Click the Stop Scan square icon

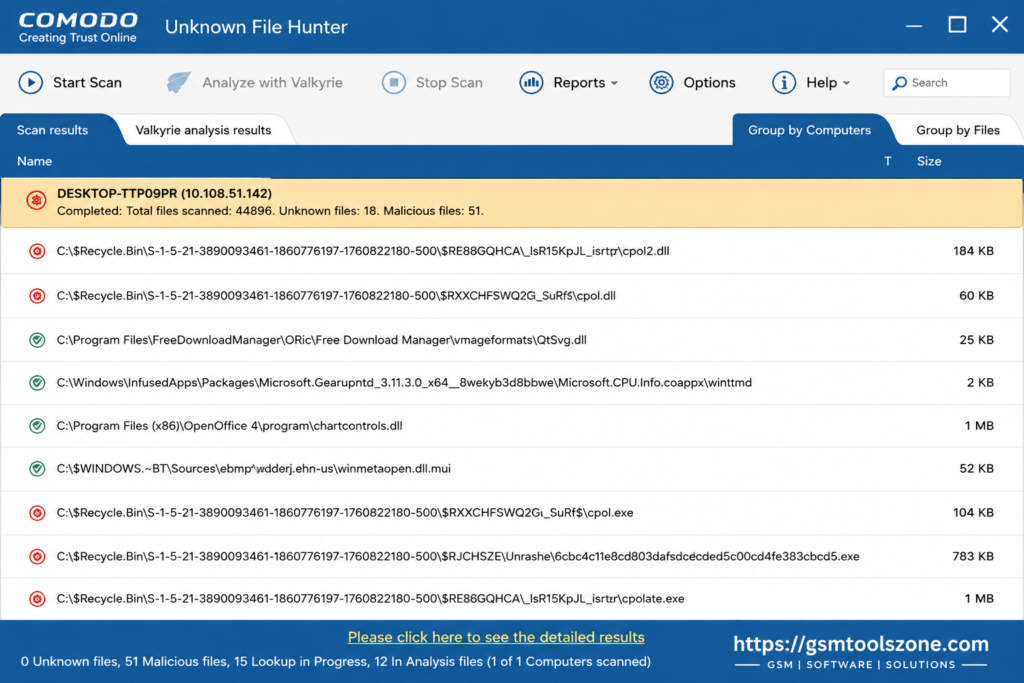pos(394,82)
